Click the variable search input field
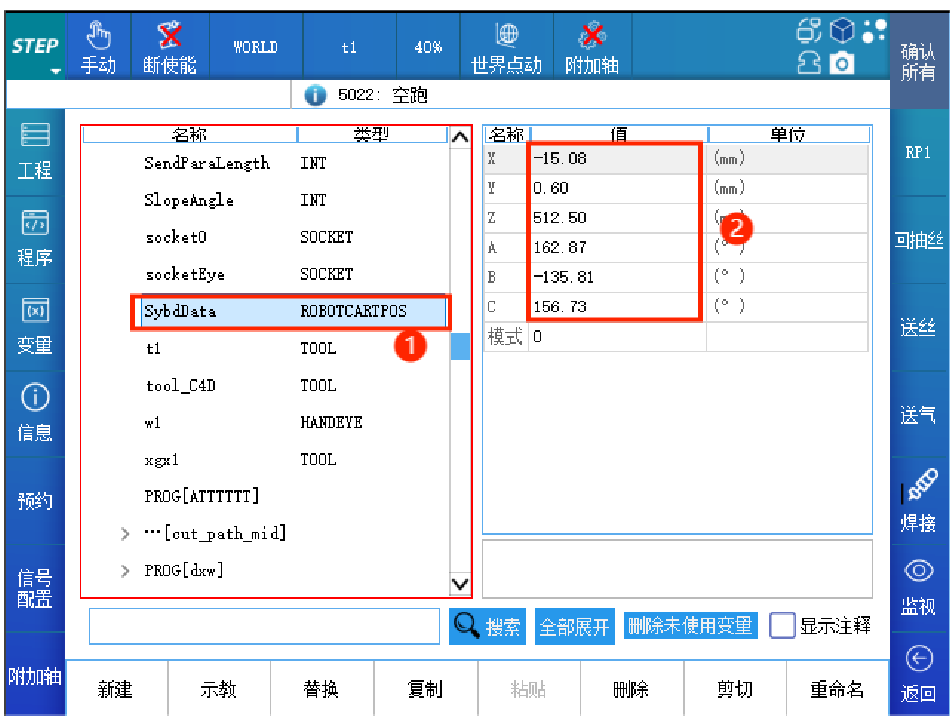This screenshot has width=951, height=717. point(265,627)
